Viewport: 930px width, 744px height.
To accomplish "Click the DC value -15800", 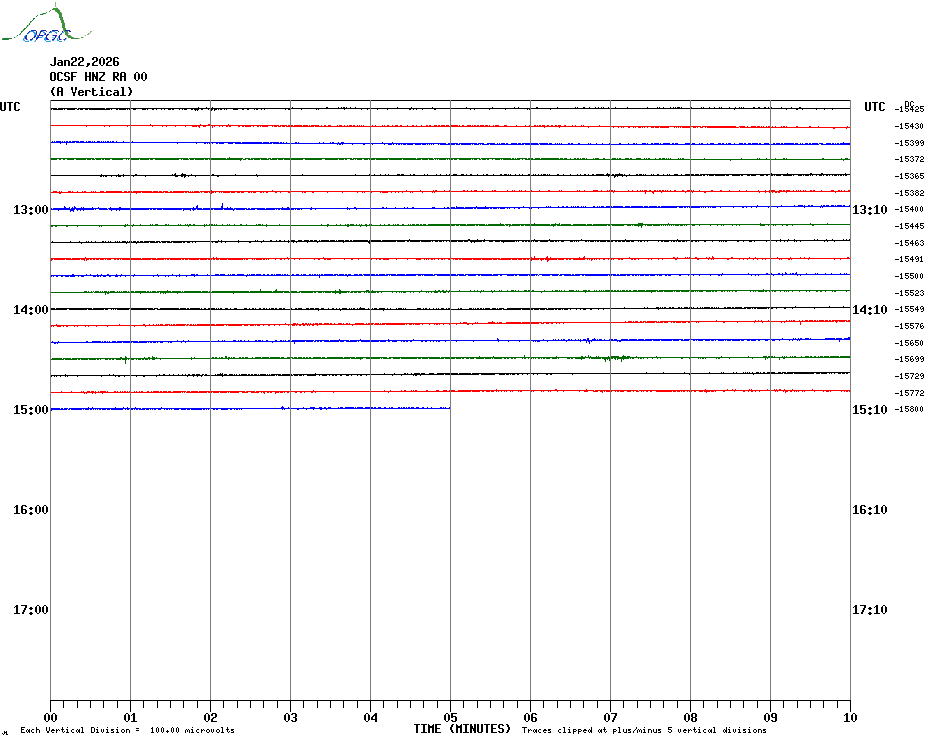I will tap(909, 409).
